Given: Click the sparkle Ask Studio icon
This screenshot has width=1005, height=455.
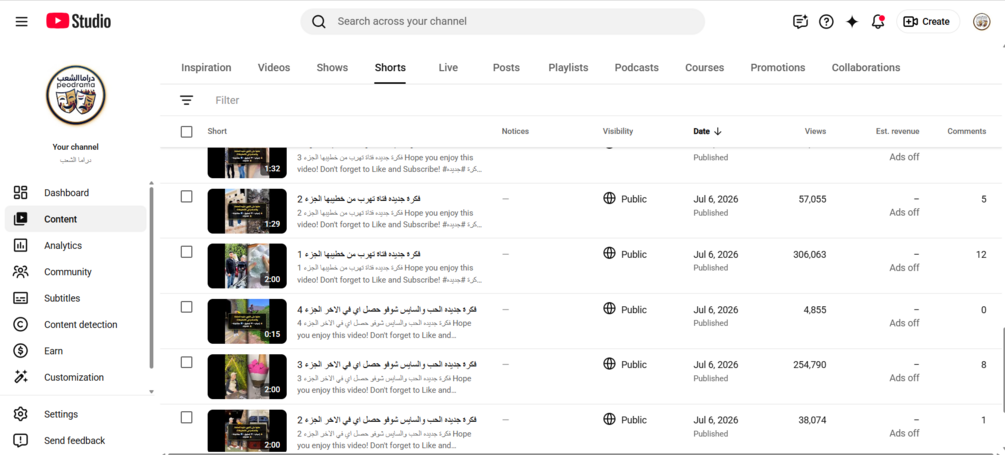Looking at the screenshot, I should (x=852, y=22).
